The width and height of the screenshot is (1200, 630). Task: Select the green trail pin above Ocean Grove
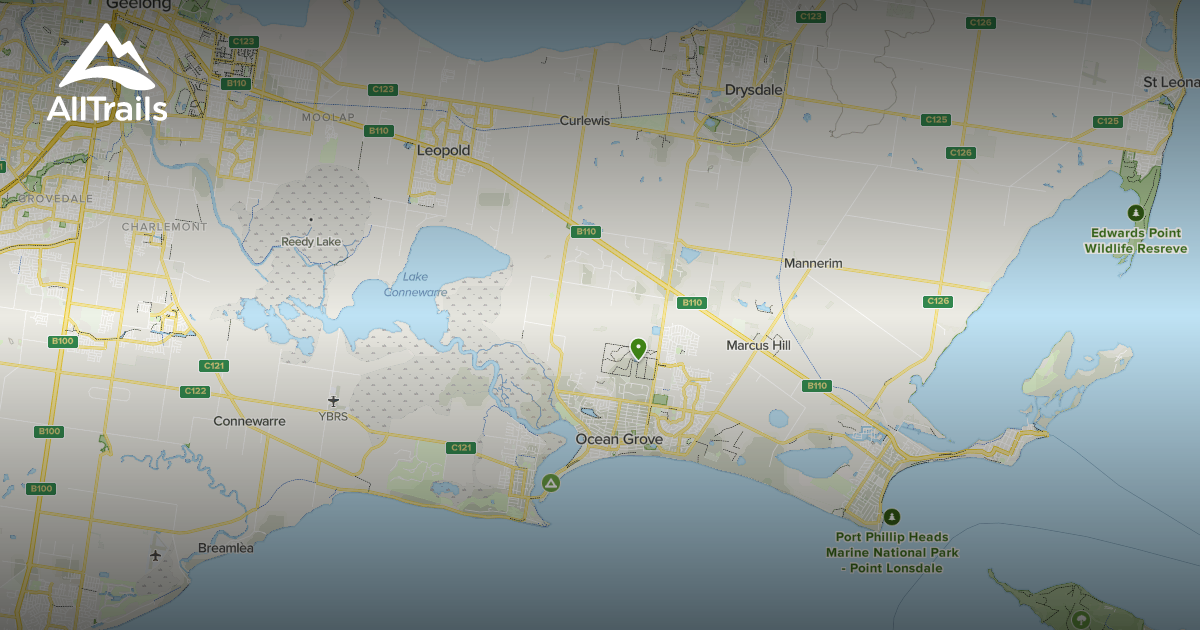point(638,349)
